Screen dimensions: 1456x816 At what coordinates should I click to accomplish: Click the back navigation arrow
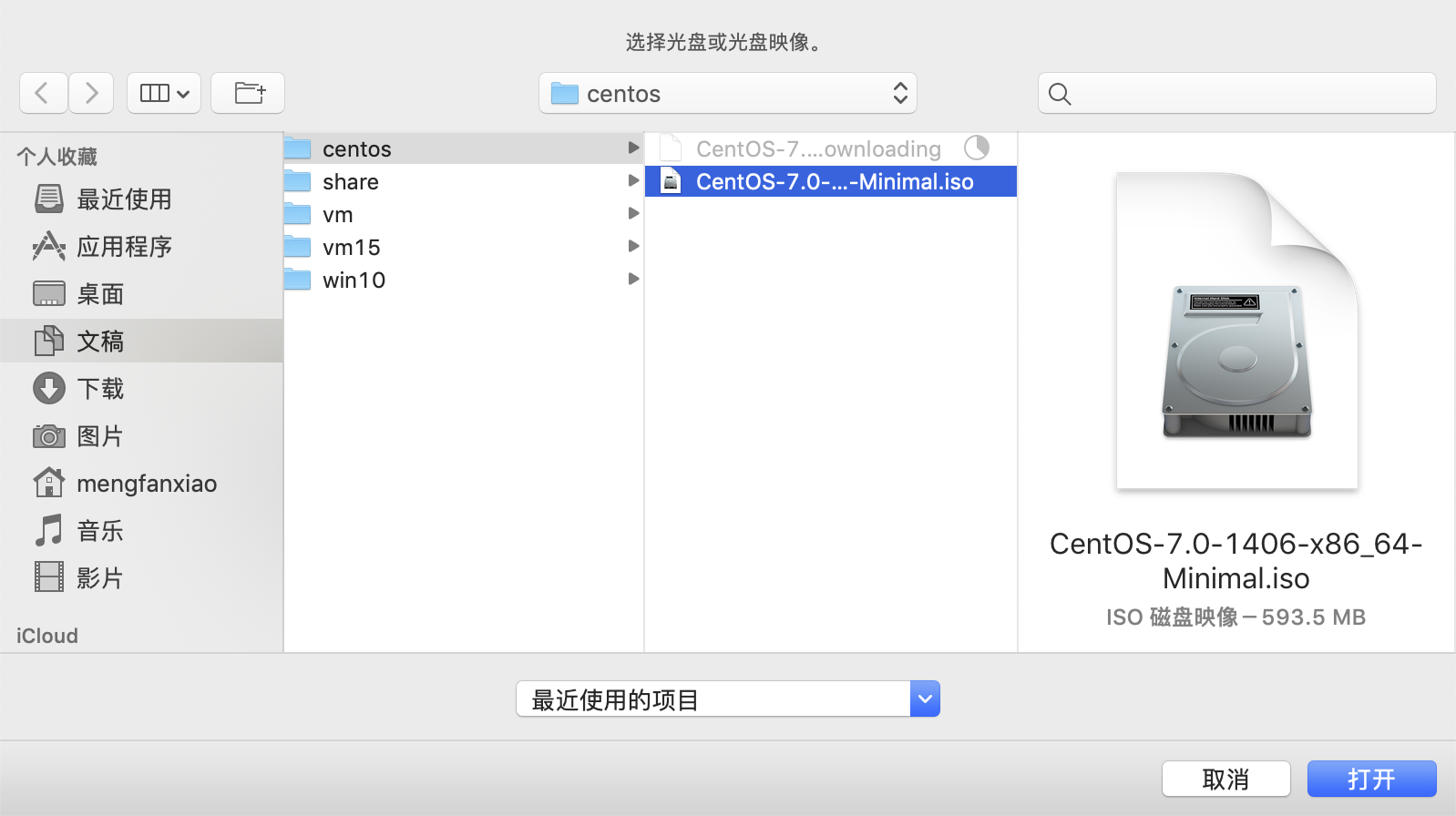43,93
